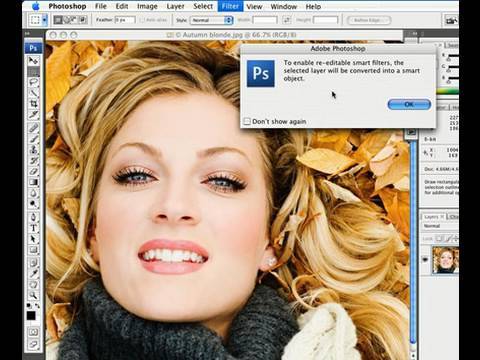Screen dimensions: 480x360
Task: Select the Lasso tool
Action: click(x=33, y=82)
